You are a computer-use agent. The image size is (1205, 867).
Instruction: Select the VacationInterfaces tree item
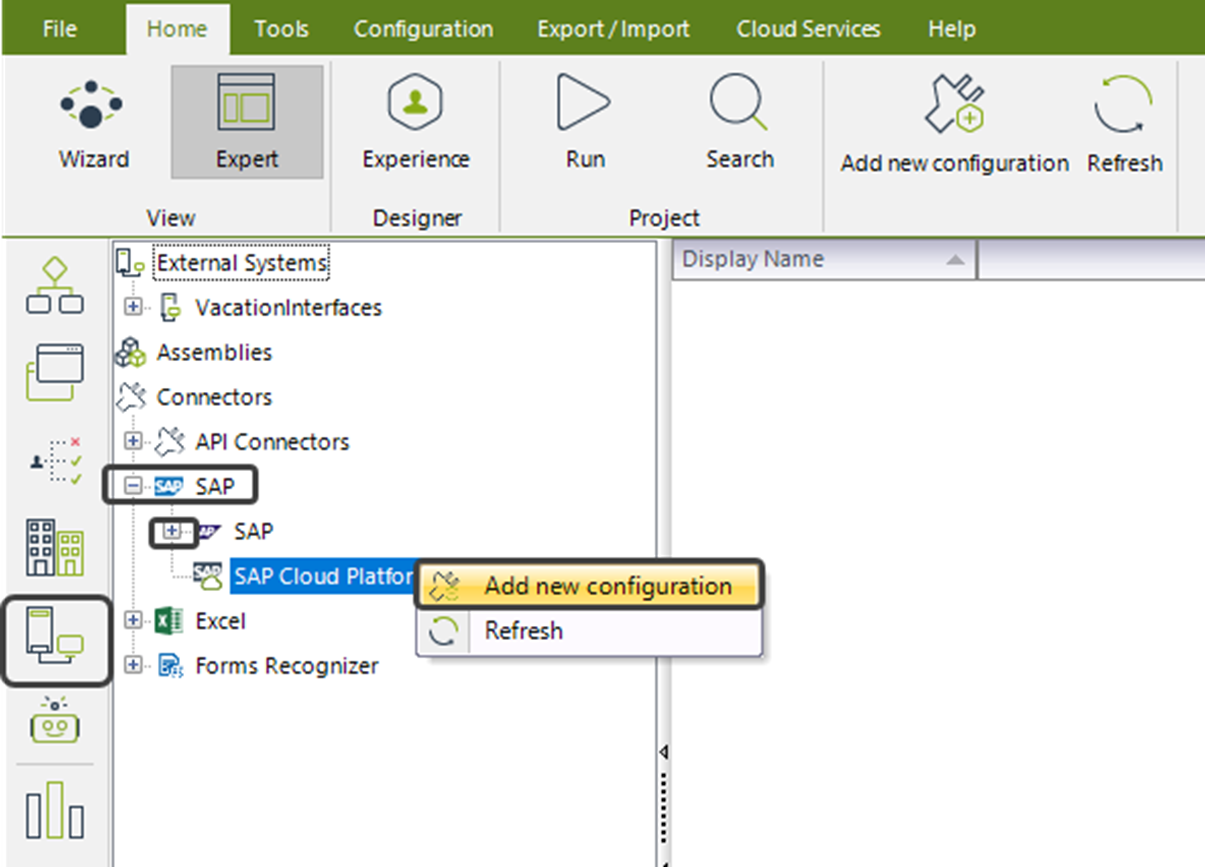pos(288,307)
